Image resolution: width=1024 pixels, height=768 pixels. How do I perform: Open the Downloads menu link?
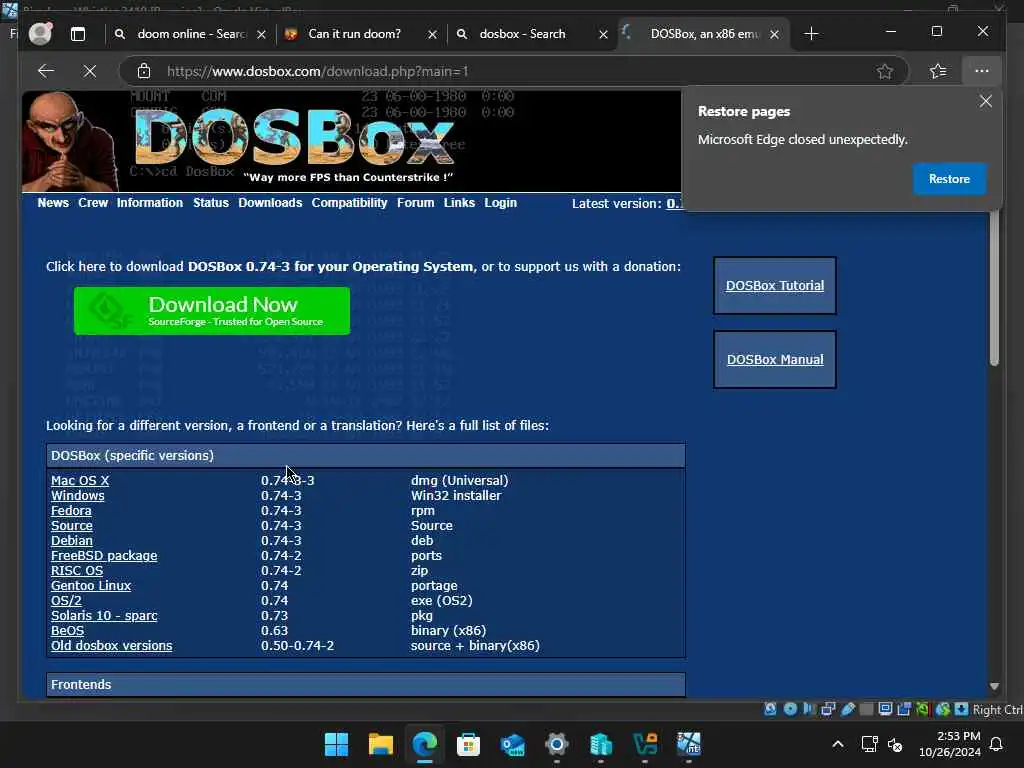pyautogui.click(x=270, y=203)
